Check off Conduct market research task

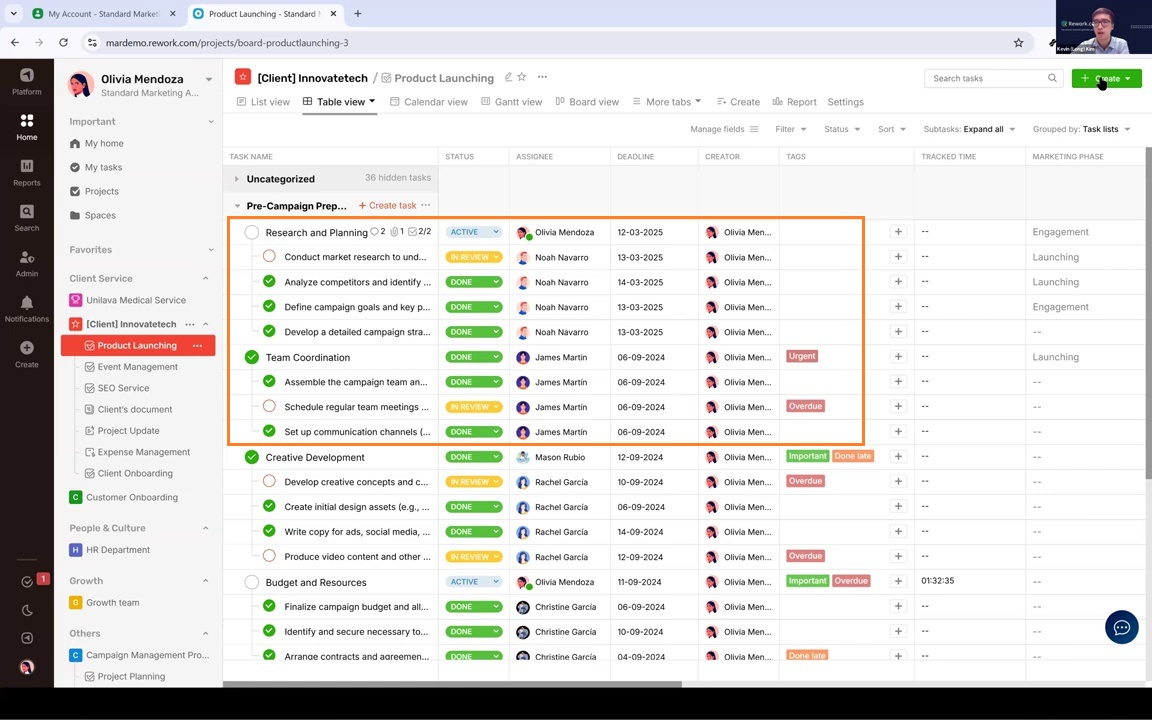pyautogui.click(x=269, y=256)
